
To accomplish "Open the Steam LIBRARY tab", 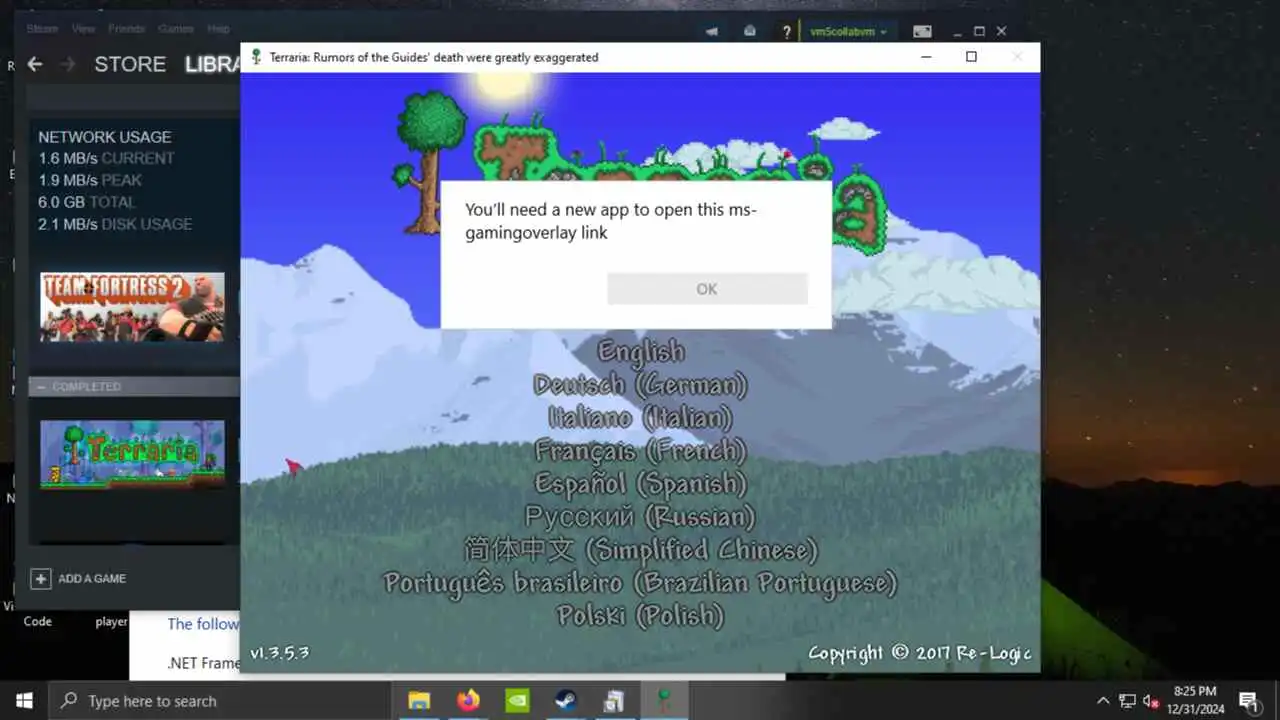I will tap(213, 64).
